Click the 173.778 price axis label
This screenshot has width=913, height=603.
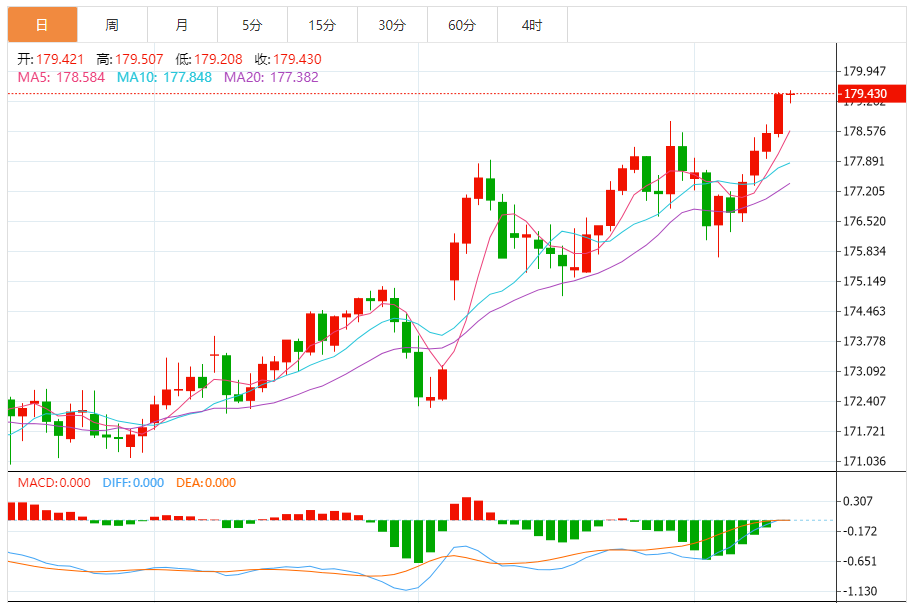(x=865, y=342)
